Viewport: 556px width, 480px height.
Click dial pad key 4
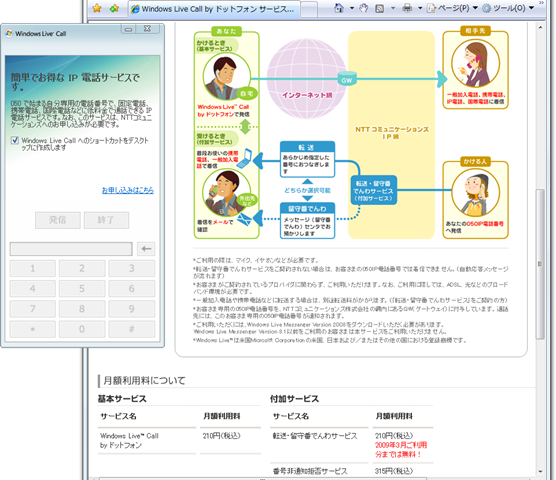pyautogui.click(x=33, y=289)
